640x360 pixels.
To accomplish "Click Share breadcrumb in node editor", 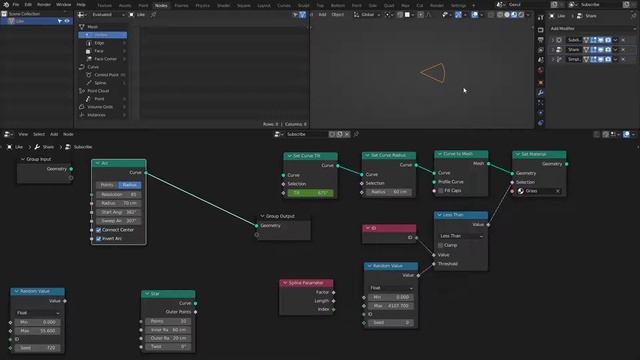I will tap(44, 147).
